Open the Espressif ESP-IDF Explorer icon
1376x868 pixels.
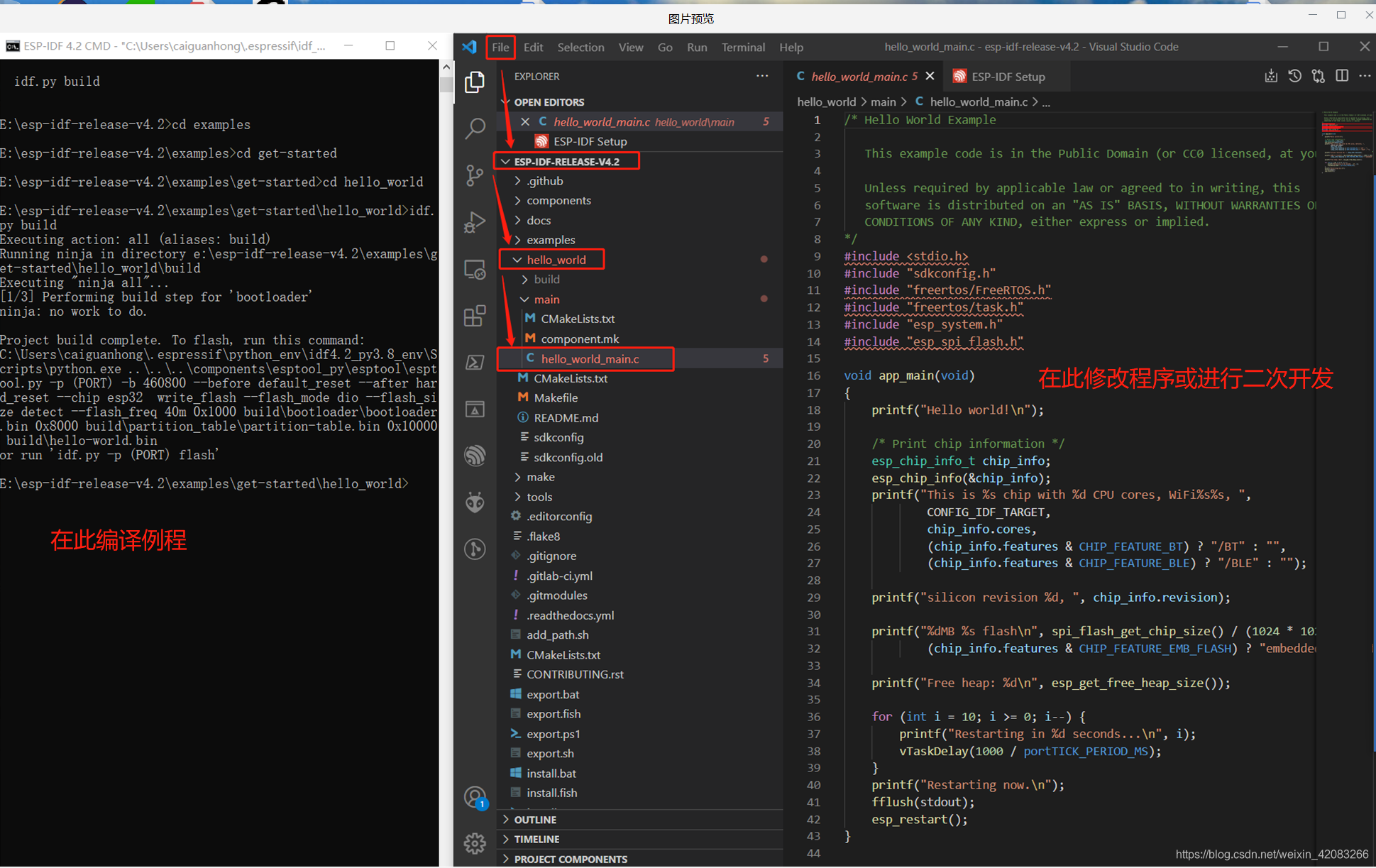pyautogui.click(x=475, y=455)
